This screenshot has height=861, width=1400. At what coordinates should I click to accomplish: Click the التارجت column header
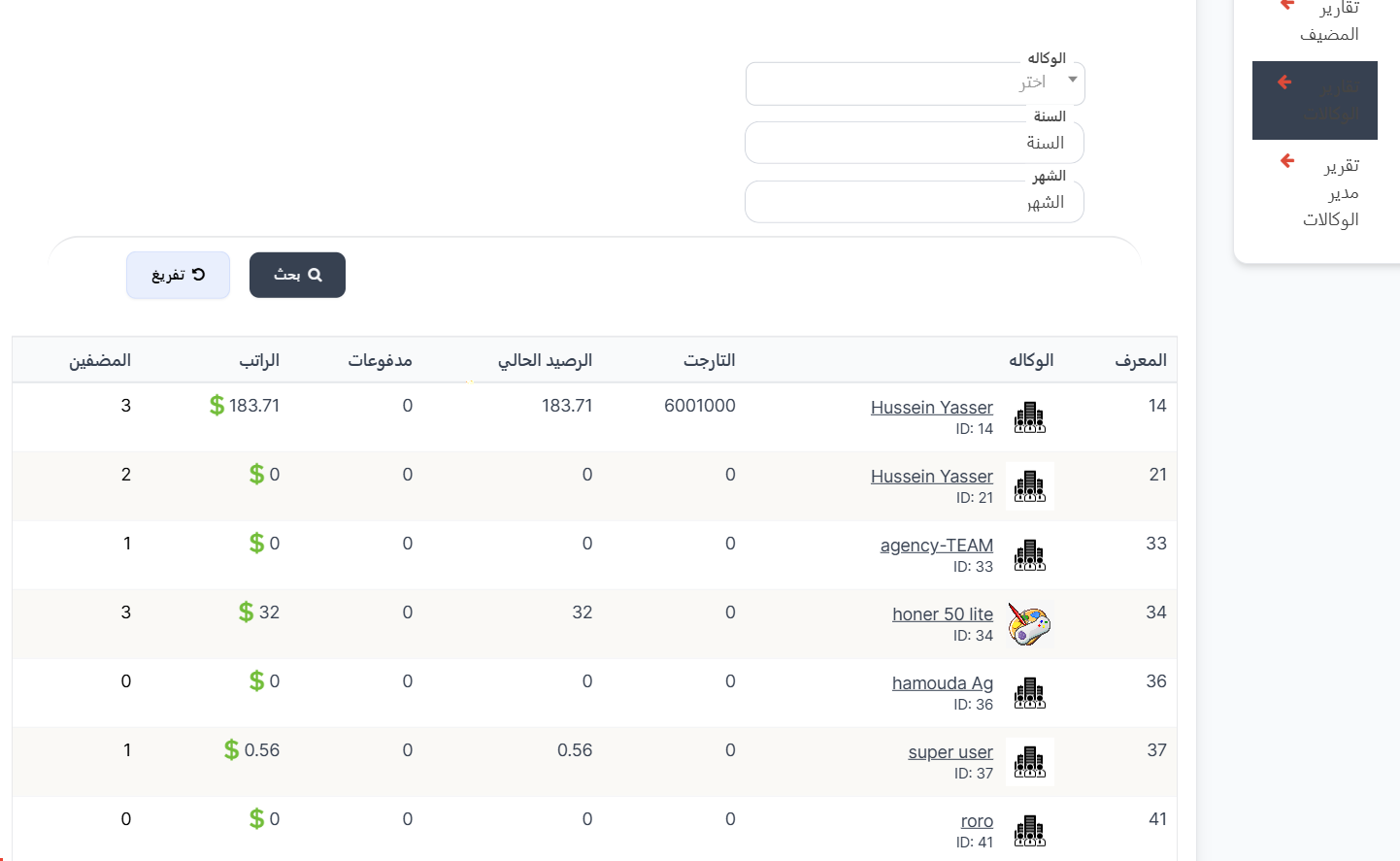[710, 360]
